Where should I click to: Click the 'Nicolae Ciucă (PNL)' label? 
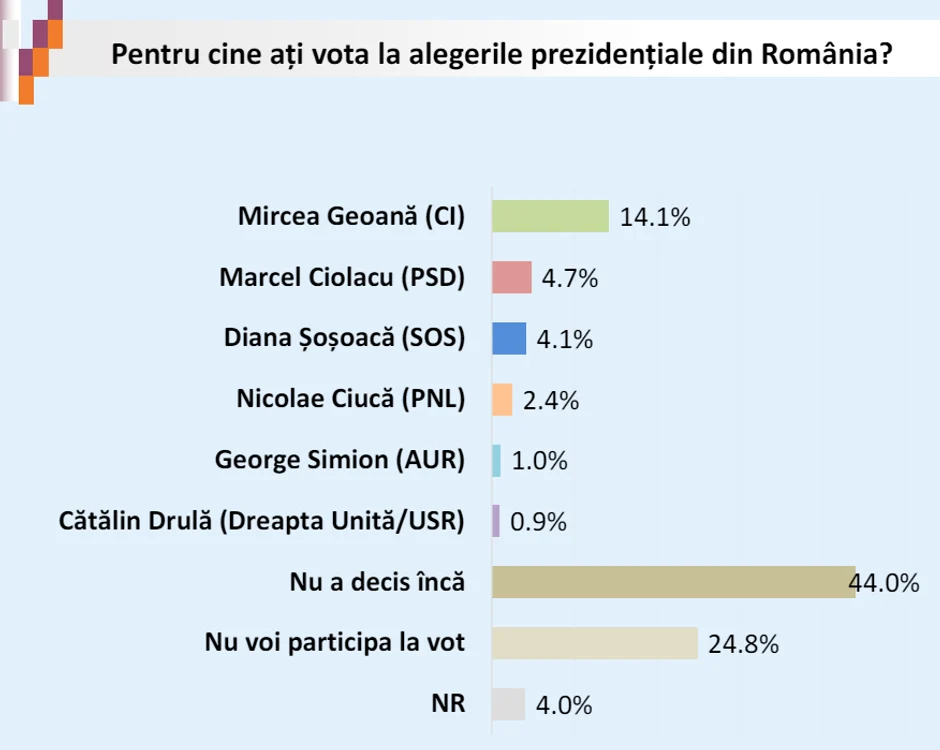[x=351, y=399]
